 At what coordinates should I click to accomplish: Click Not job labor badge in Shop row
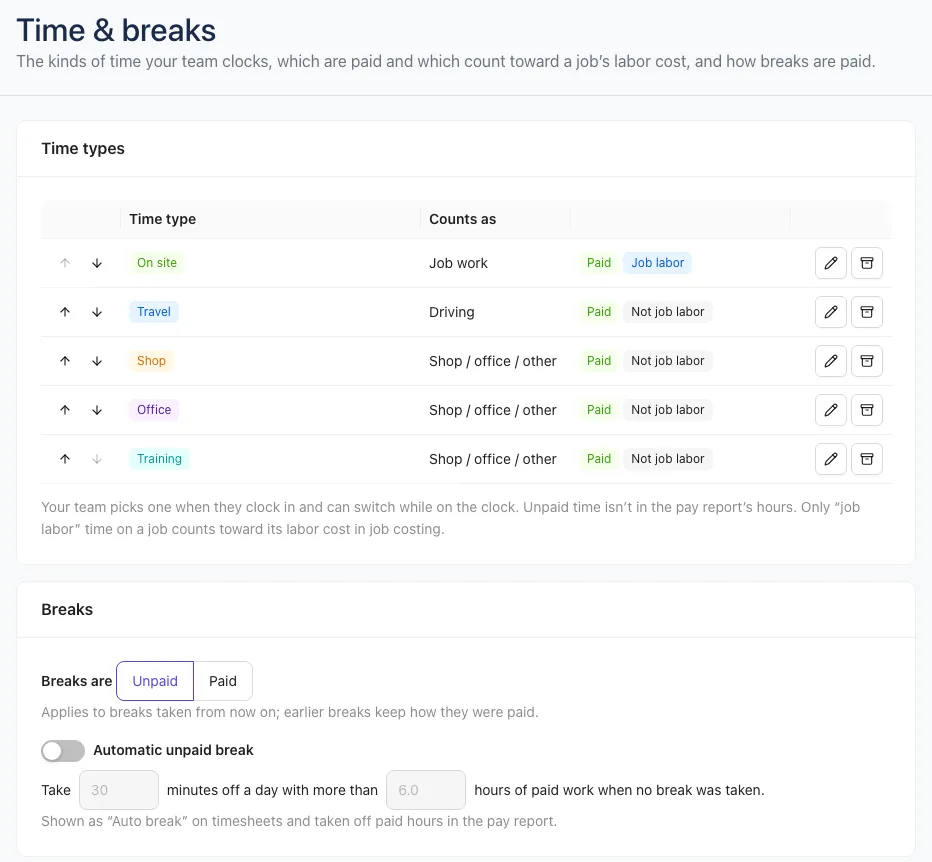tap(667, 361)
